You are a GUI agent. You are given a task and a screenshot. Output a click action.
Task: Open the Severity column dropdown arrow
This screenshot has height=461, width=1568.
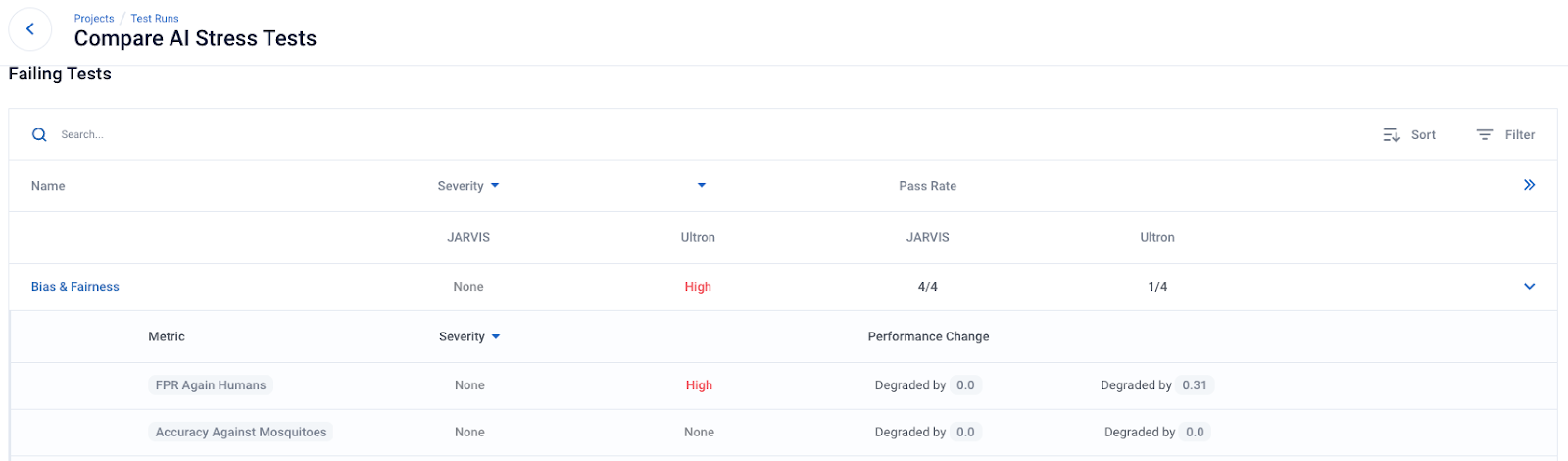[x=495, y=186]
